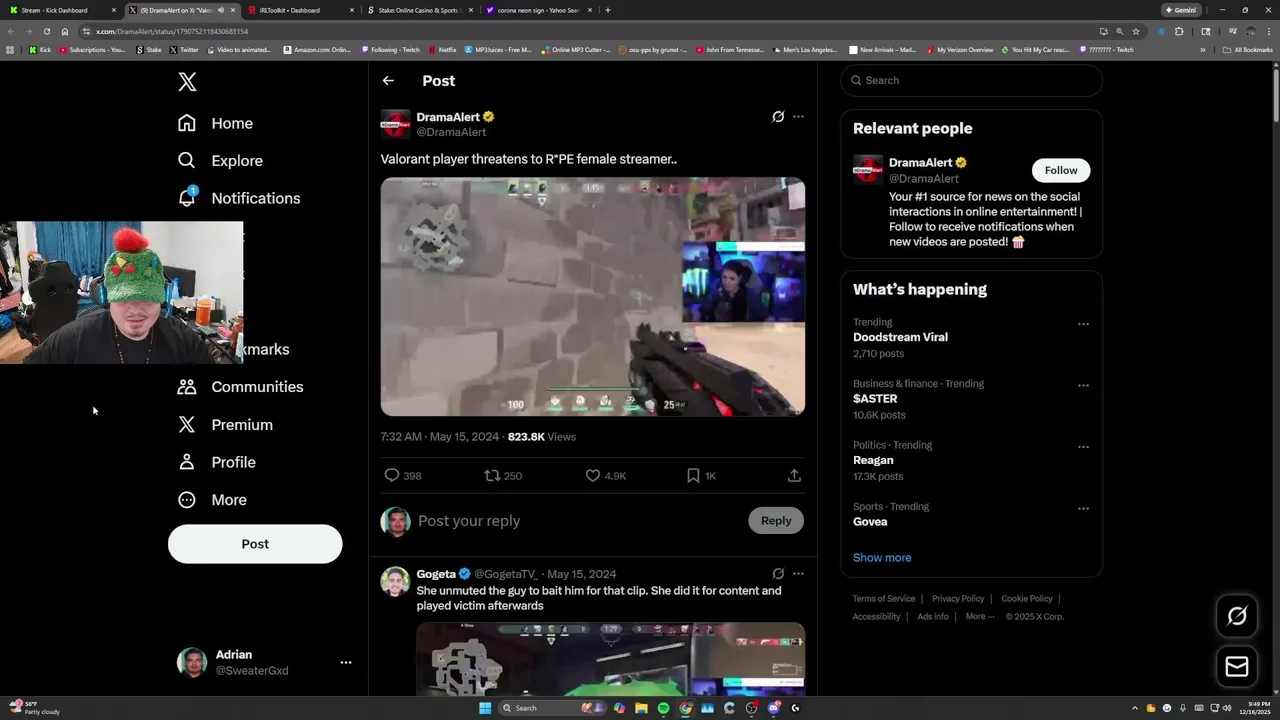This screenshot has width=1280, height=720.
Task: Open the floating Messages envelope button
Action: click(1237, 666)
